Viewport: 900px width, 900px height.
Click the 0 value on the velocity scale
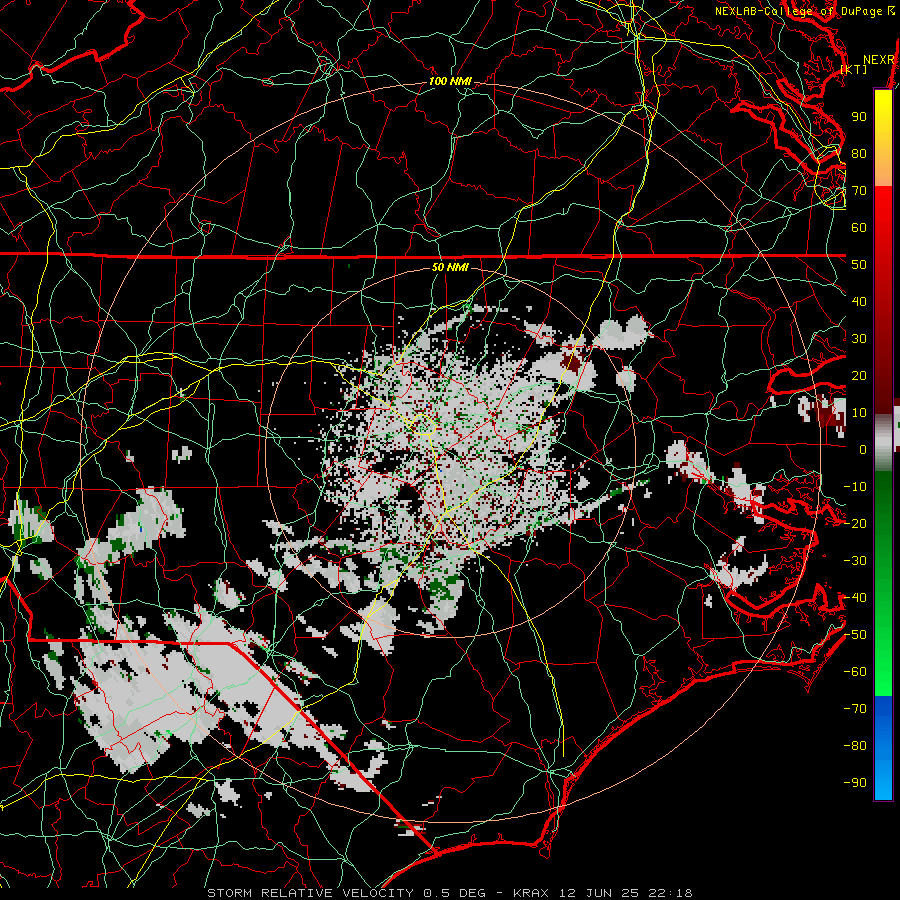click(x=863, y=449)
